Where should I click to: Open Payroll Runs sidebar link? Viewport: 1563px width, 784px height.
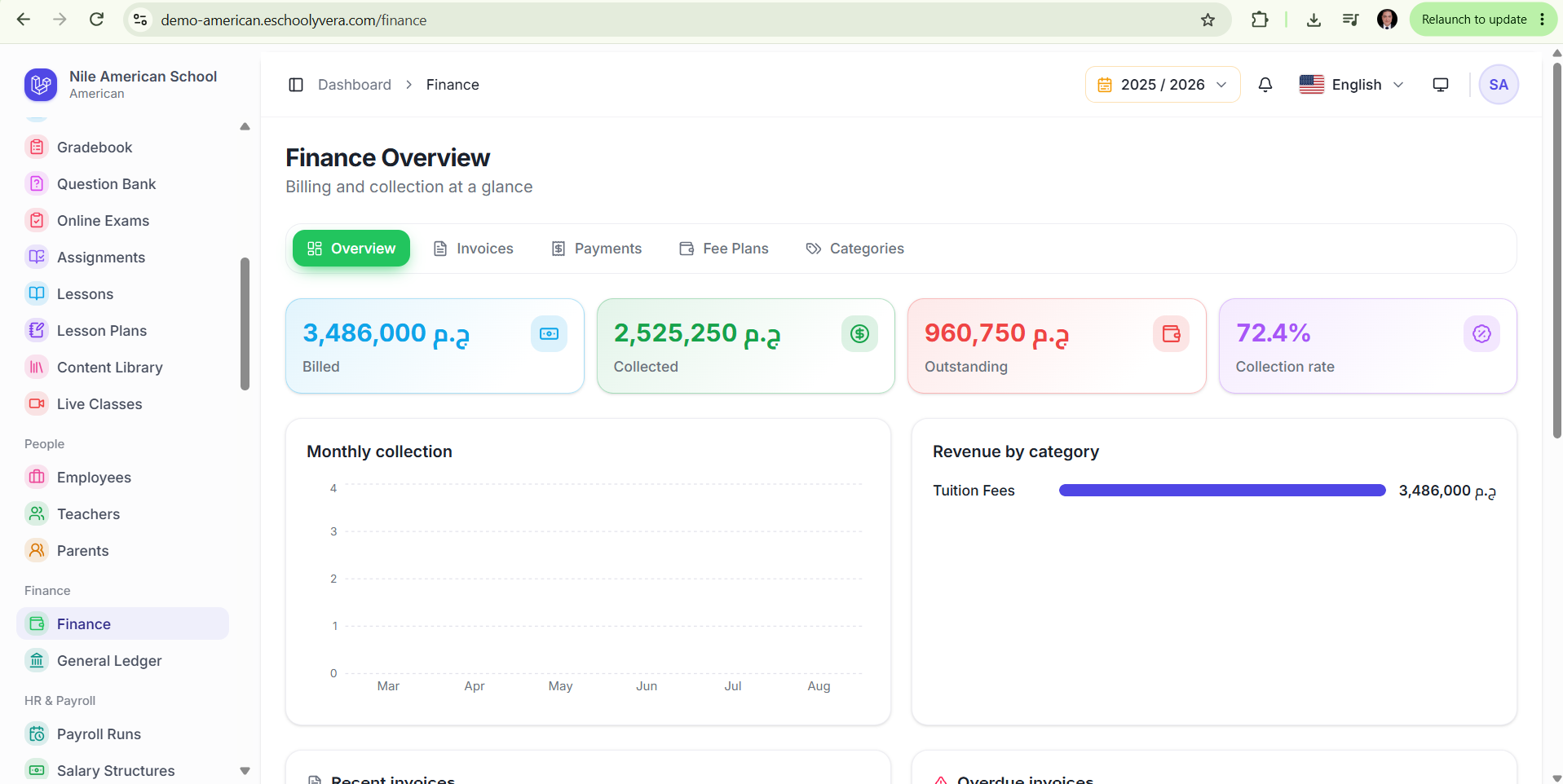[122, 733]
